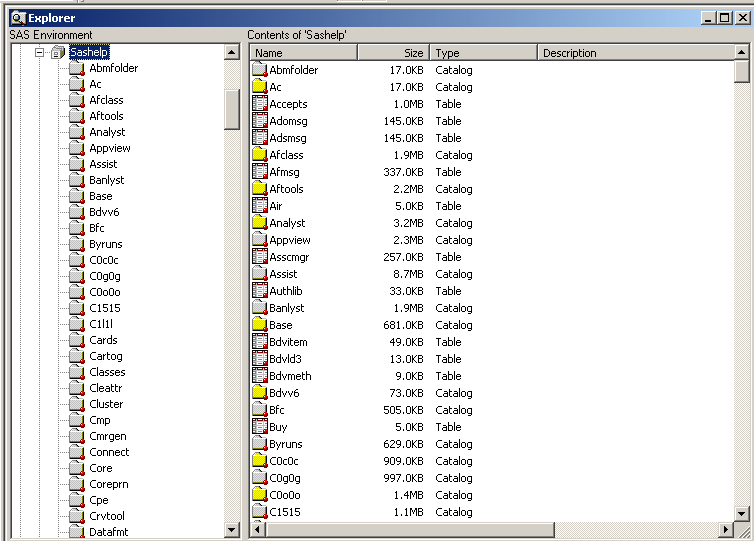Viewport: 754px width, 541px height.
Task: Click the Adsmsg table icon in contents list
Action: [x=260, y=138]
